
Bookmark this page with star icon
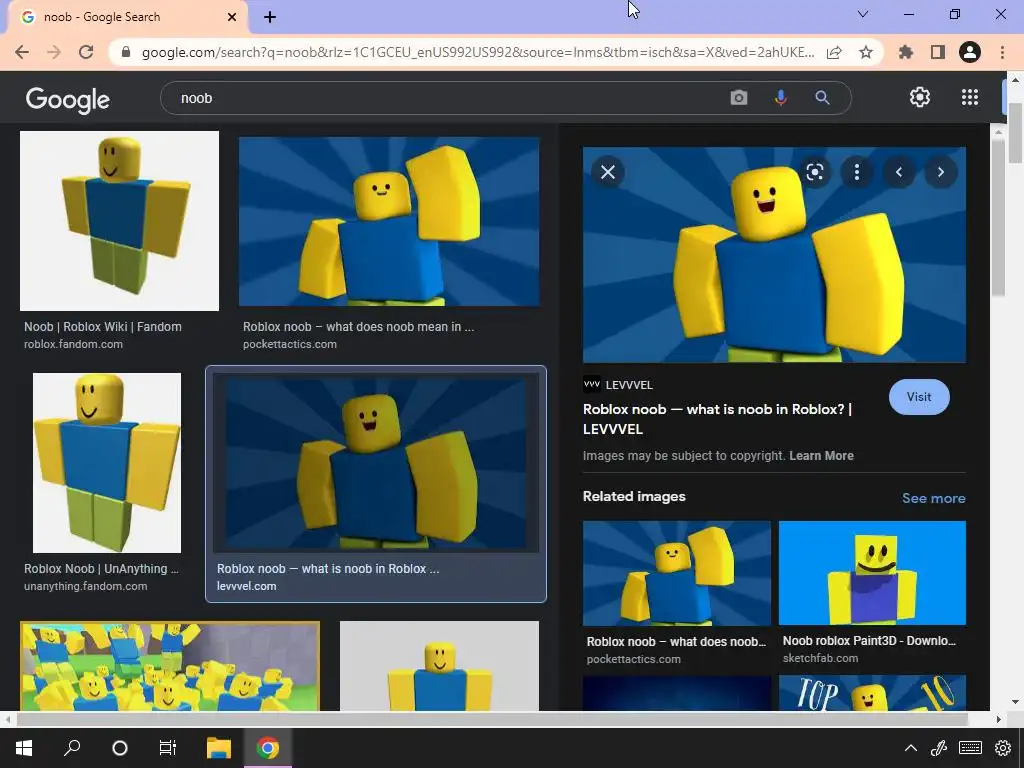pyautogui.click(x=866, y=52)
